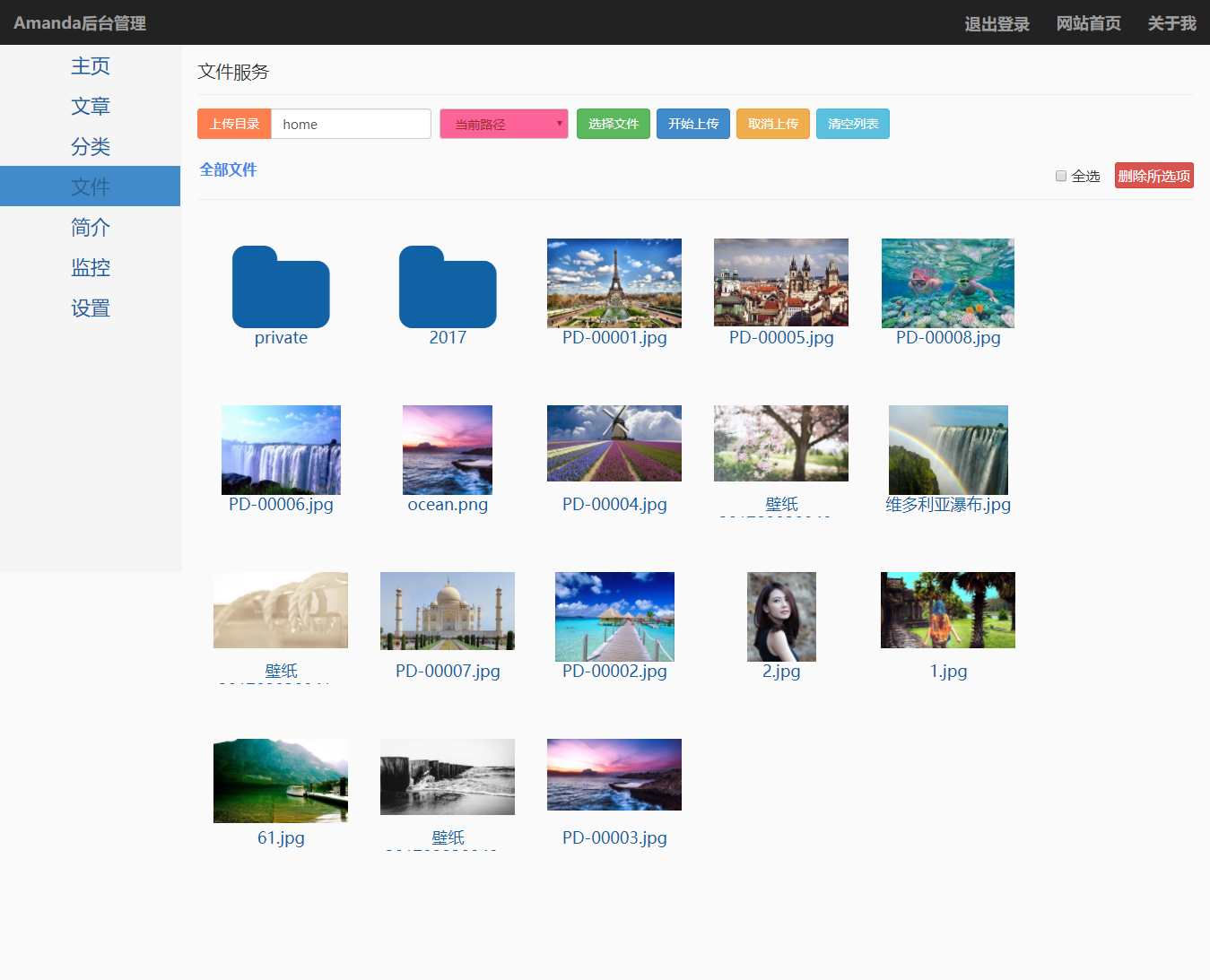Screen dimensions: 1210x980
Task: Select the Eiffel Tower thumbnail PD-00001.jpg
Action: (614, 283)
